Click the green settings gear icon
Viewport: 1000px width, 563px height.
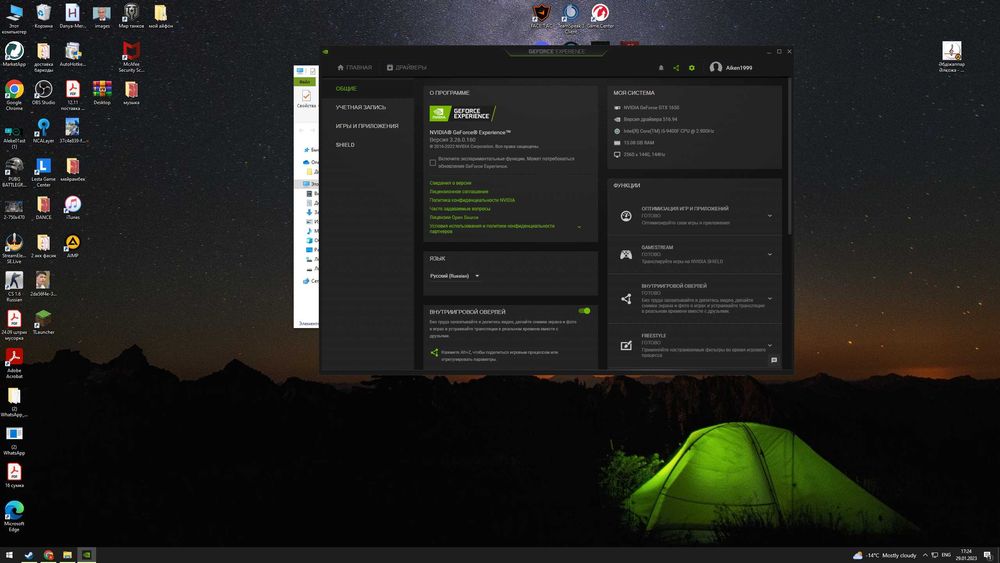pyautogui.click(x=691, y=68)
